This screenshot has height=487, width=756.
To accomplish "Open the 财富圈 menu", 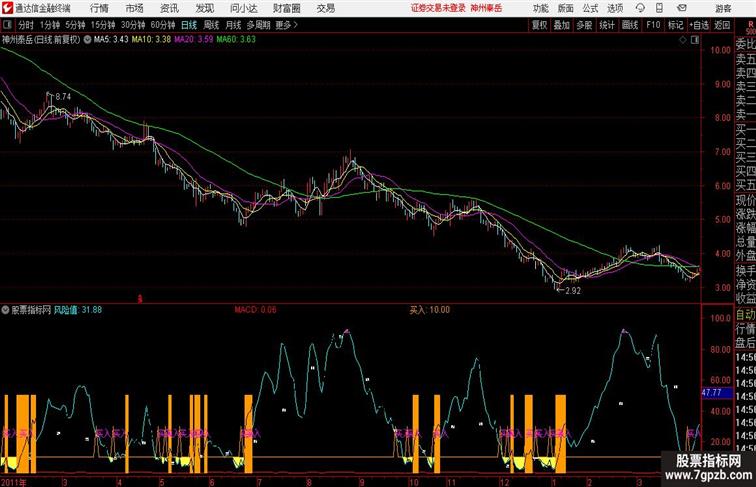I will 286,8.
